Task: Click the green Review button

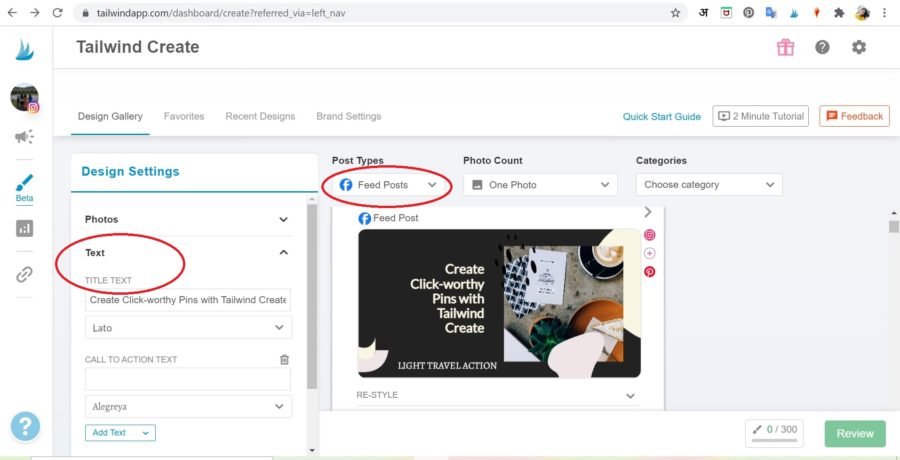Action: (855, 434)
